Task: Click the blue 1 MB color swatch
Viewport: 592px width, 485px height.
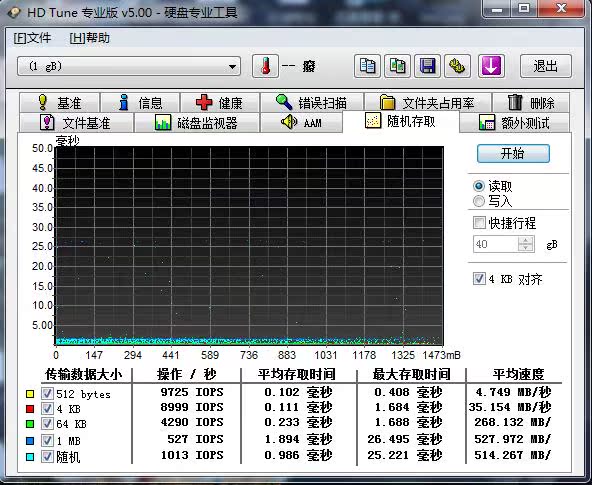Action: pos(30,440)
